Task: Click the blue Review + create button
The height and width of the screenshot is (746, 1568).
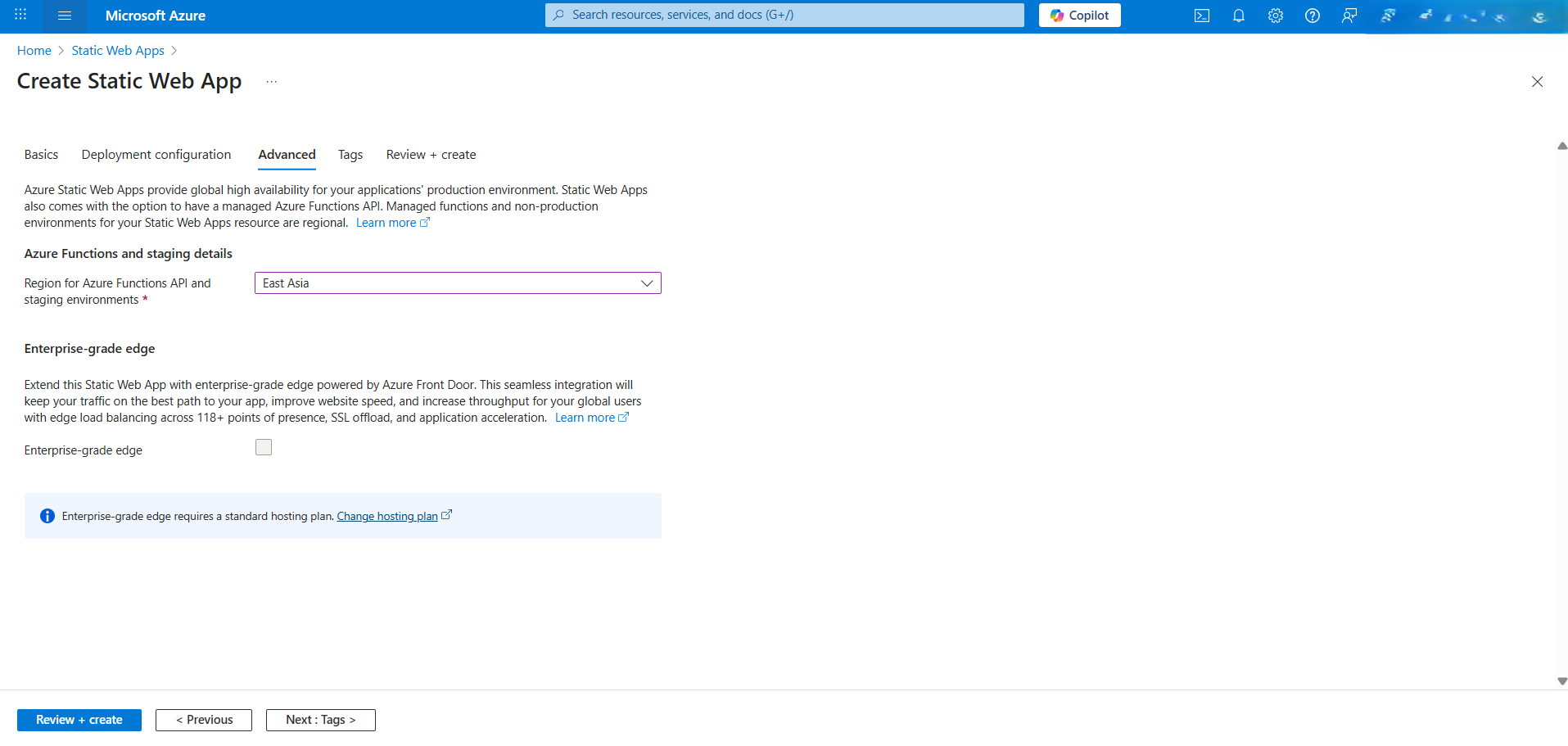Action: [79, 720]
